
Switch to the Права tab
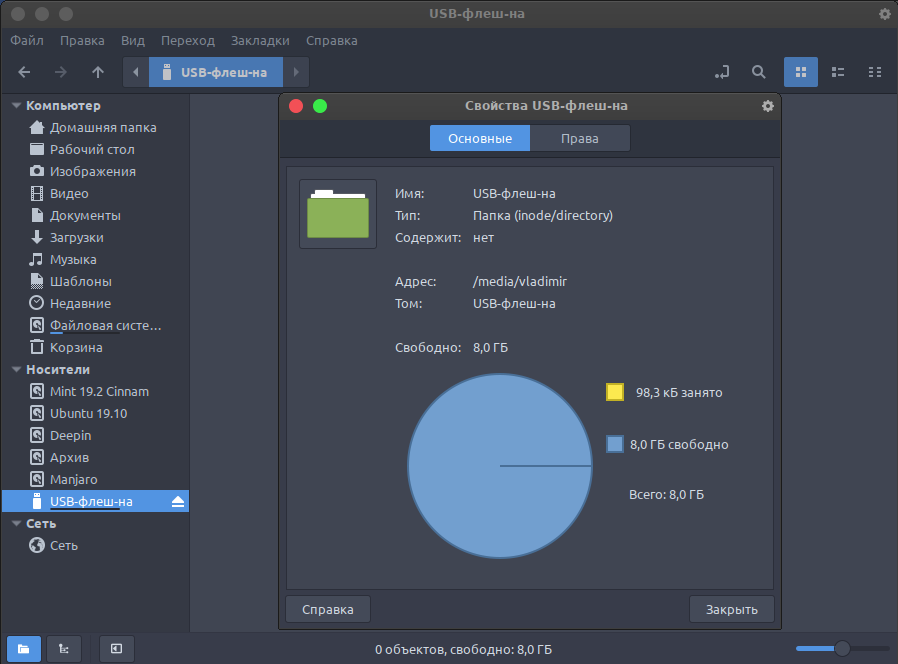[580, 139]
